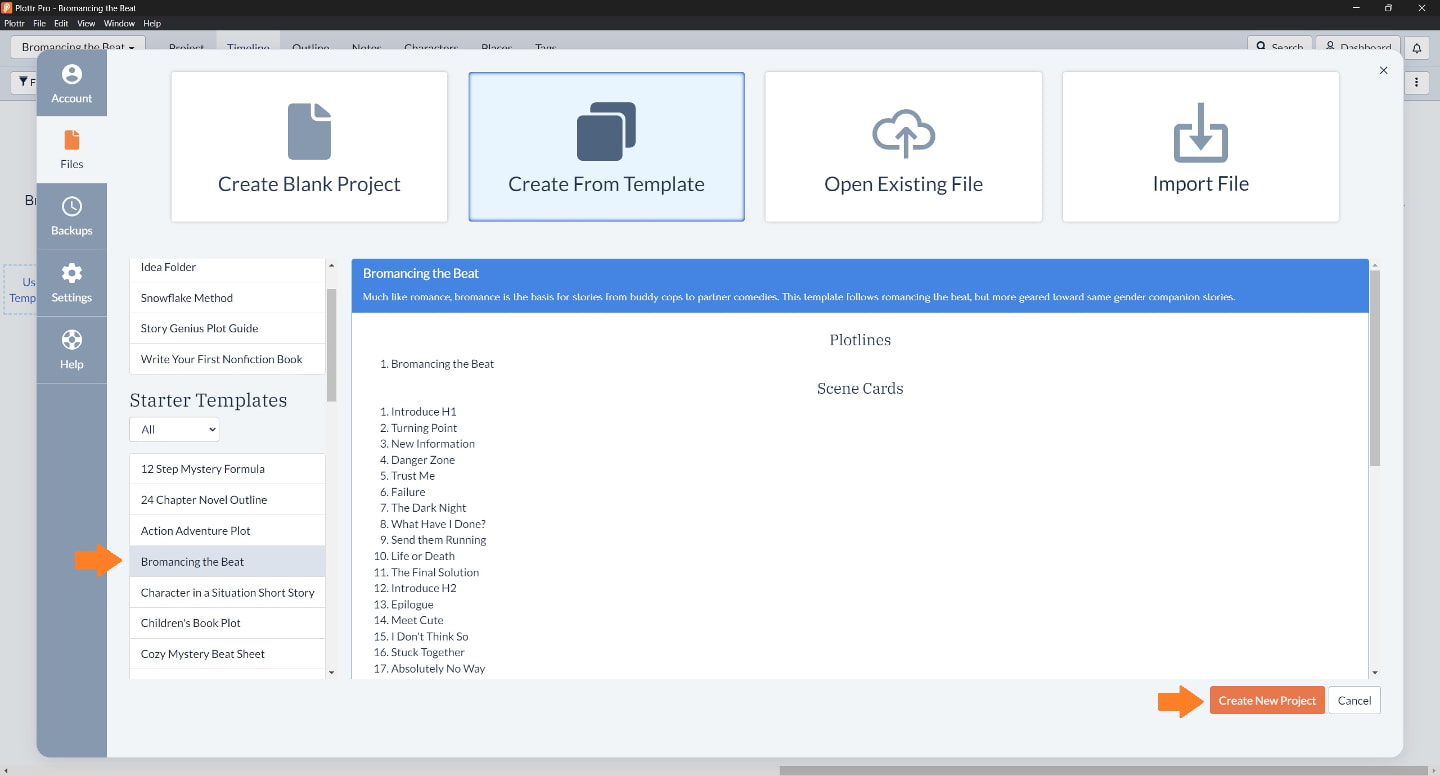Select Story Genius Plot Guide template

click(x=227, y=328)
